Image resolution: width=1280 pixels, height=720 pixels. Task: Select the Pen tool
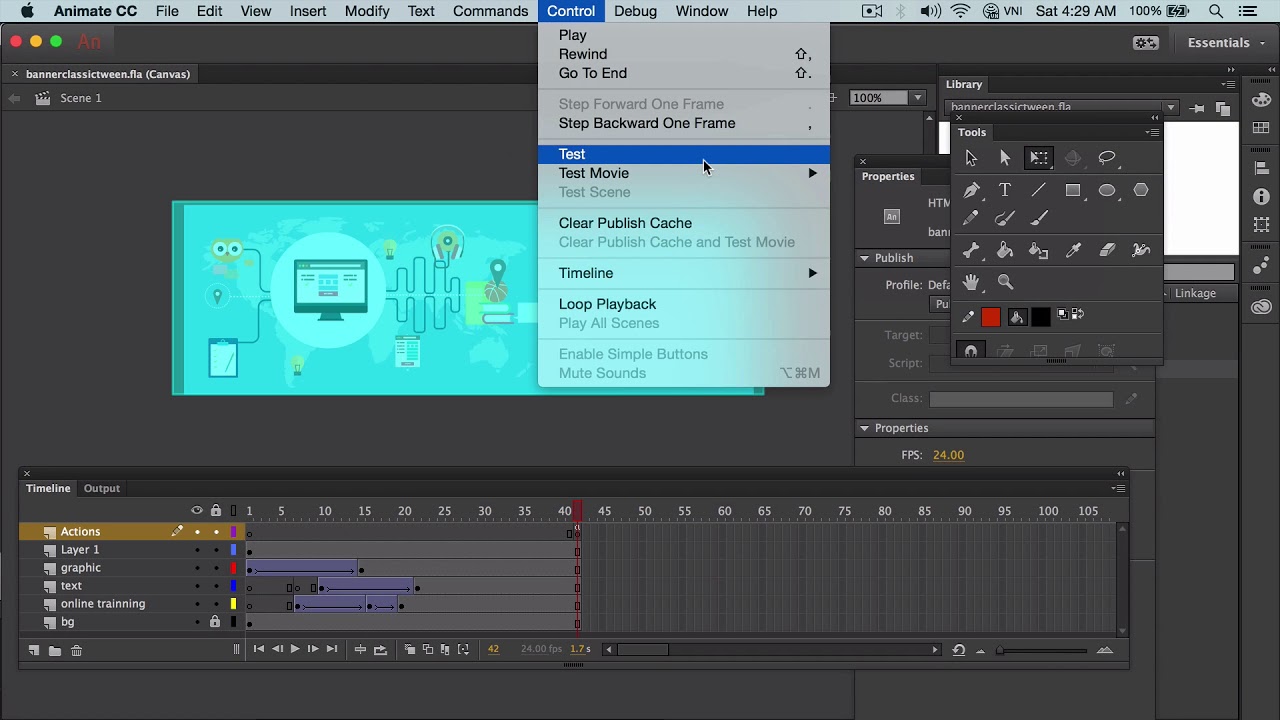click(x=971, y=190)
